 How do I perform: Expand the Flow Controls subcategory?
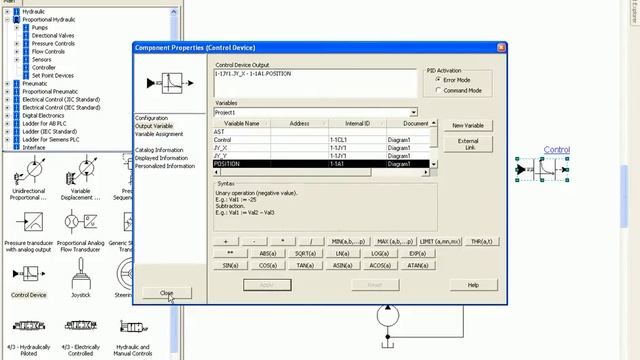(17, 51)
